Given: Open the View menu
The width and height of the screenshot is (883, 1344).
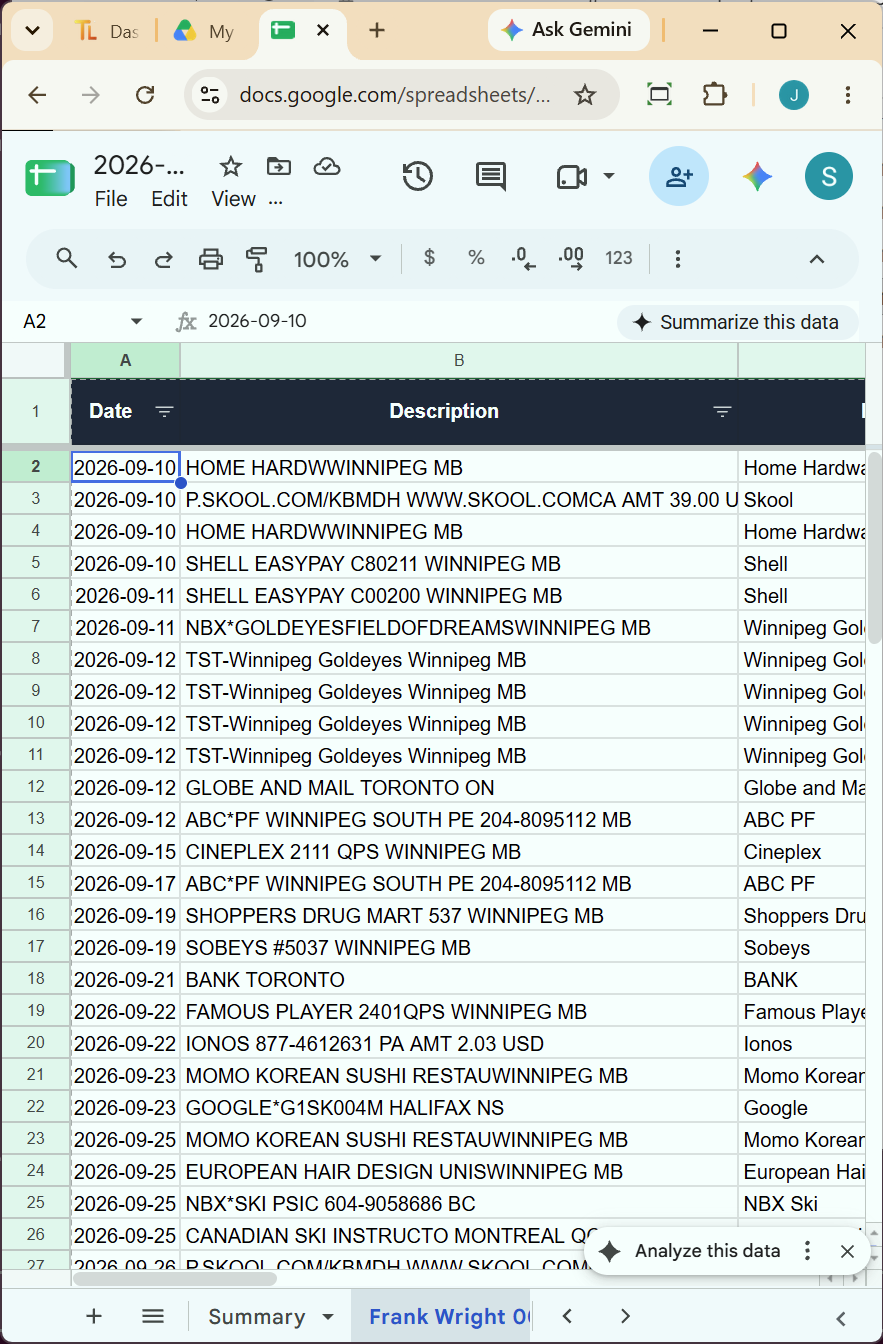Looking at the screenshot, I should click(x=233, y=199).
